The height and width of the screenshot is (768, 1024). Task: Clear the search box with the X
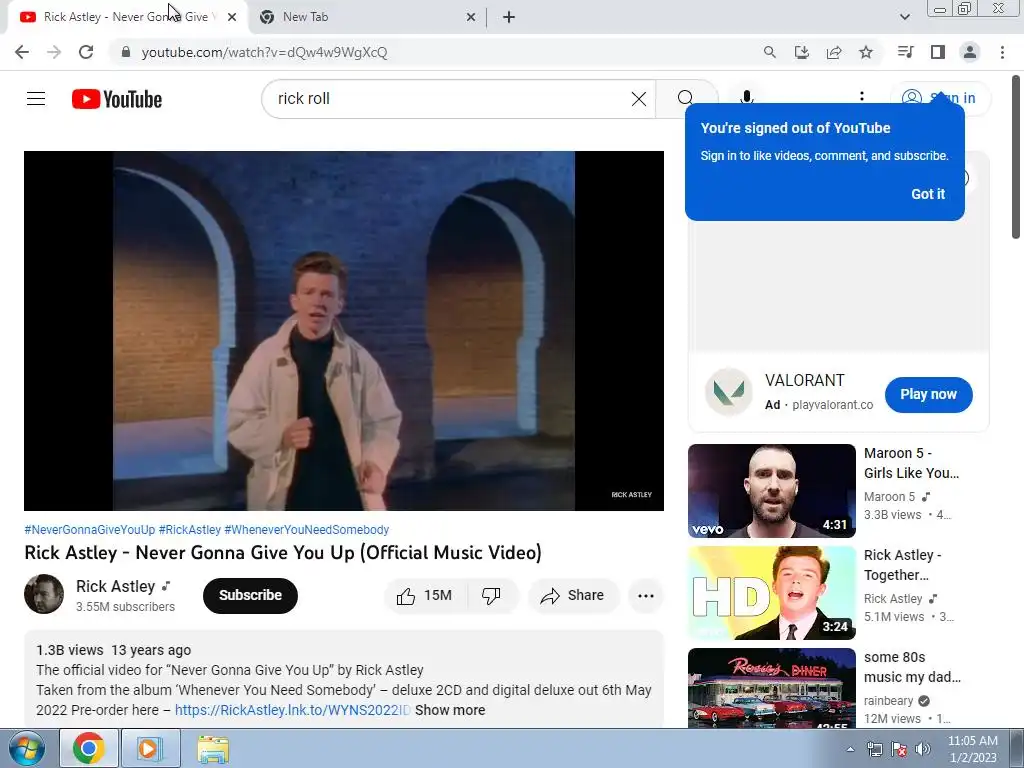coord(639,99)
